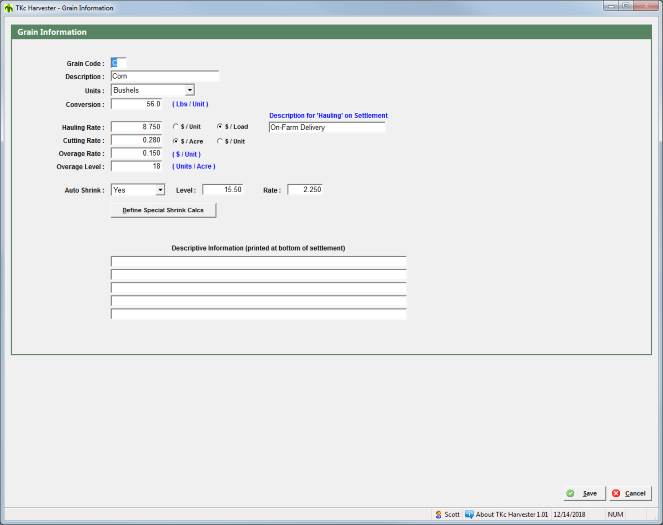Open the Units dropdown showing Bushels
663x525 pixels.
189,90
